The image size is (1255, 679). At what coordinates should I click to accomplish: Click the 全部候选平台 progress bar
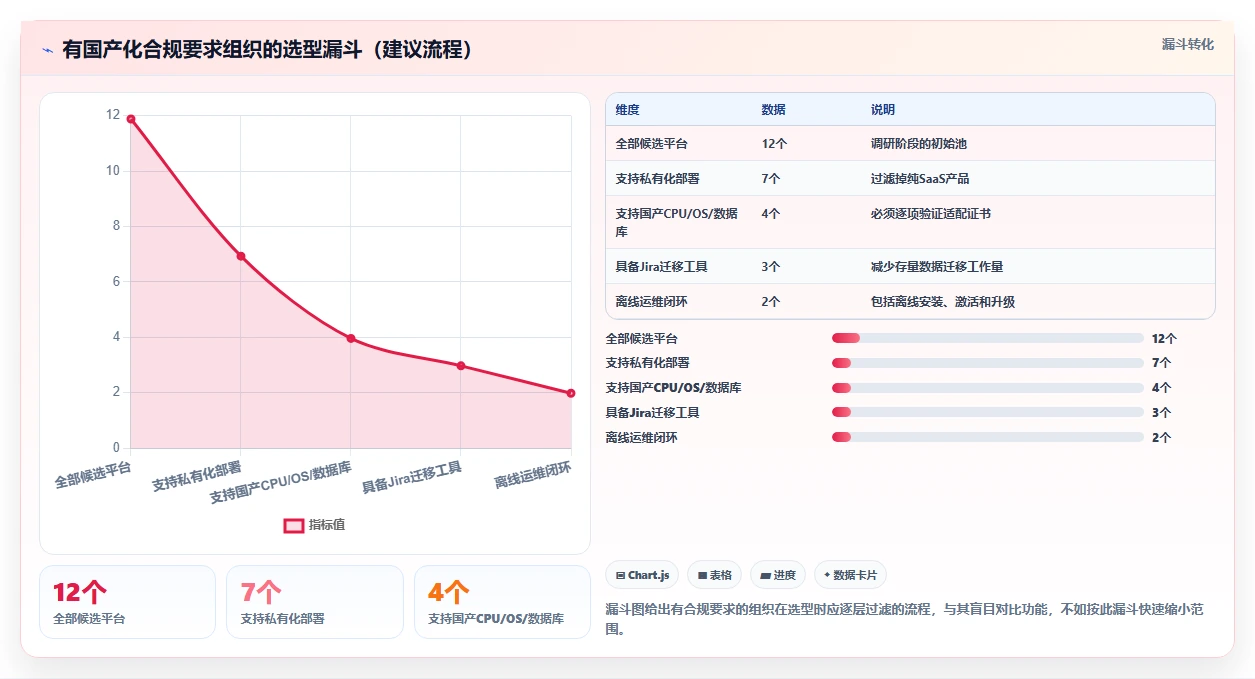pyautogui.click(x=987, y=339)
